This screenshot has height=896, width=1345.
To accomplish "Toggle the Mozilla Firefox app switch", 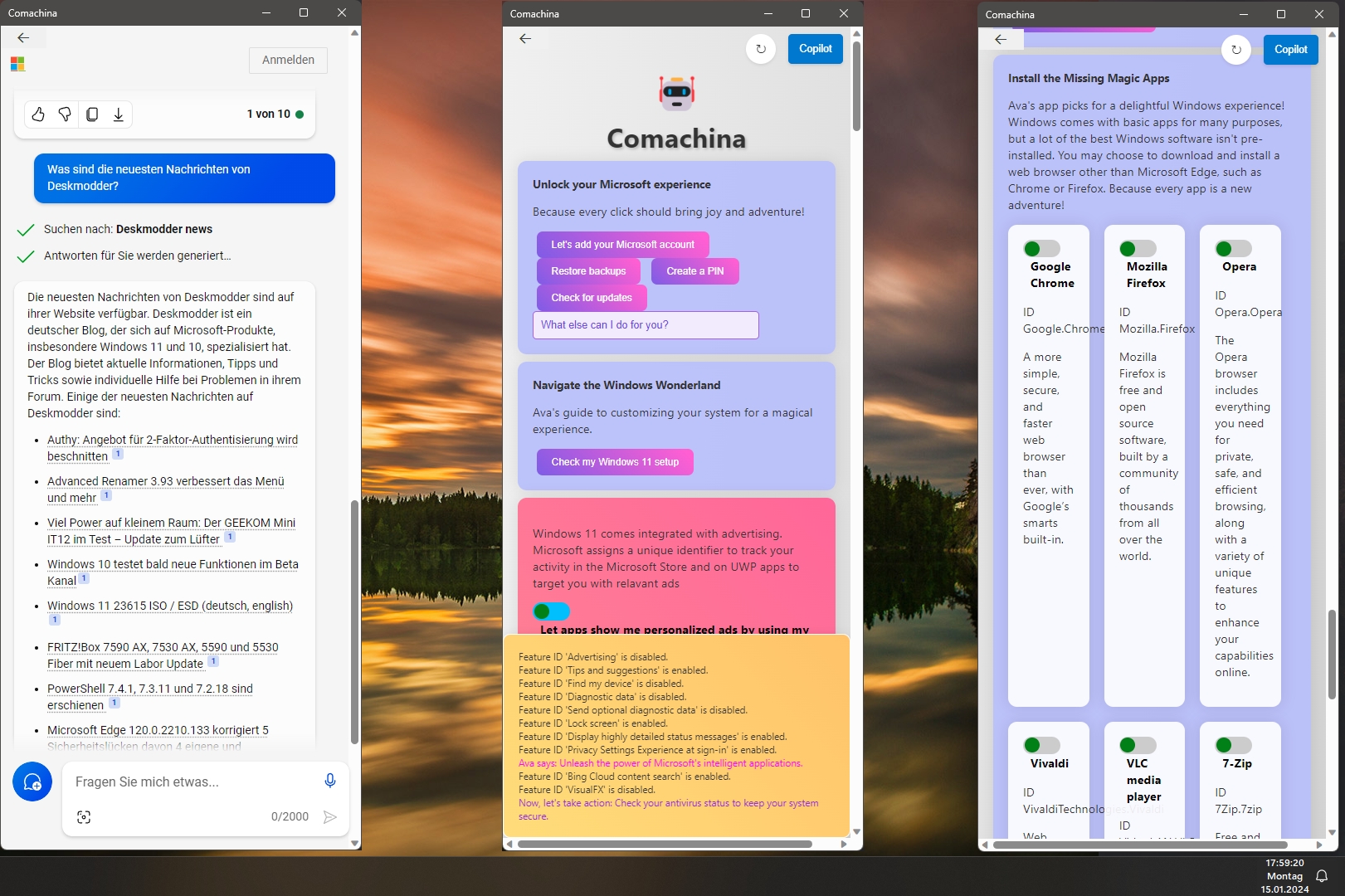I will tap(1138, 249).
